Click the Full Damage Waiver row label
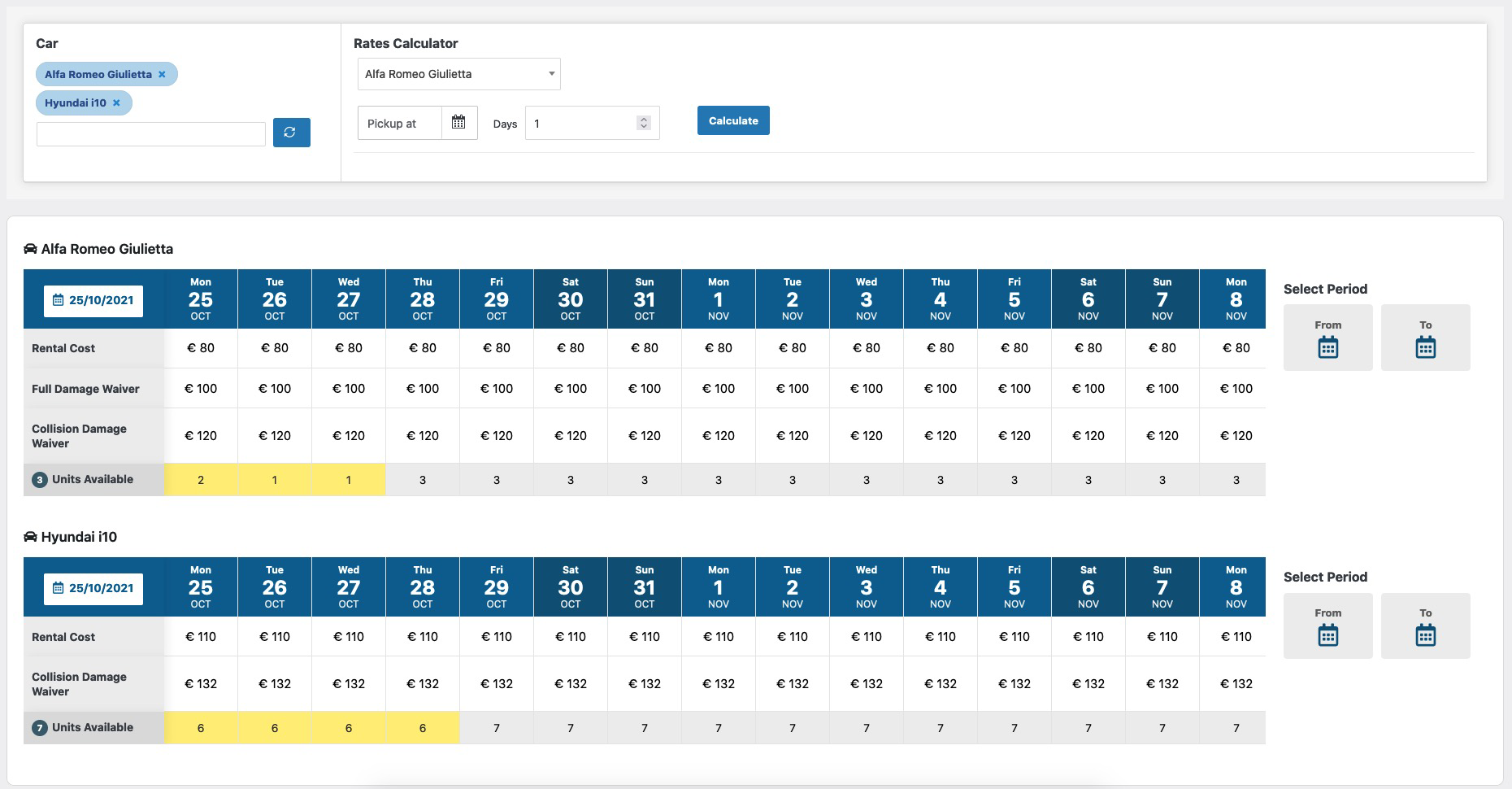The height and width of the screenshot is (789, 1512). 85,389
